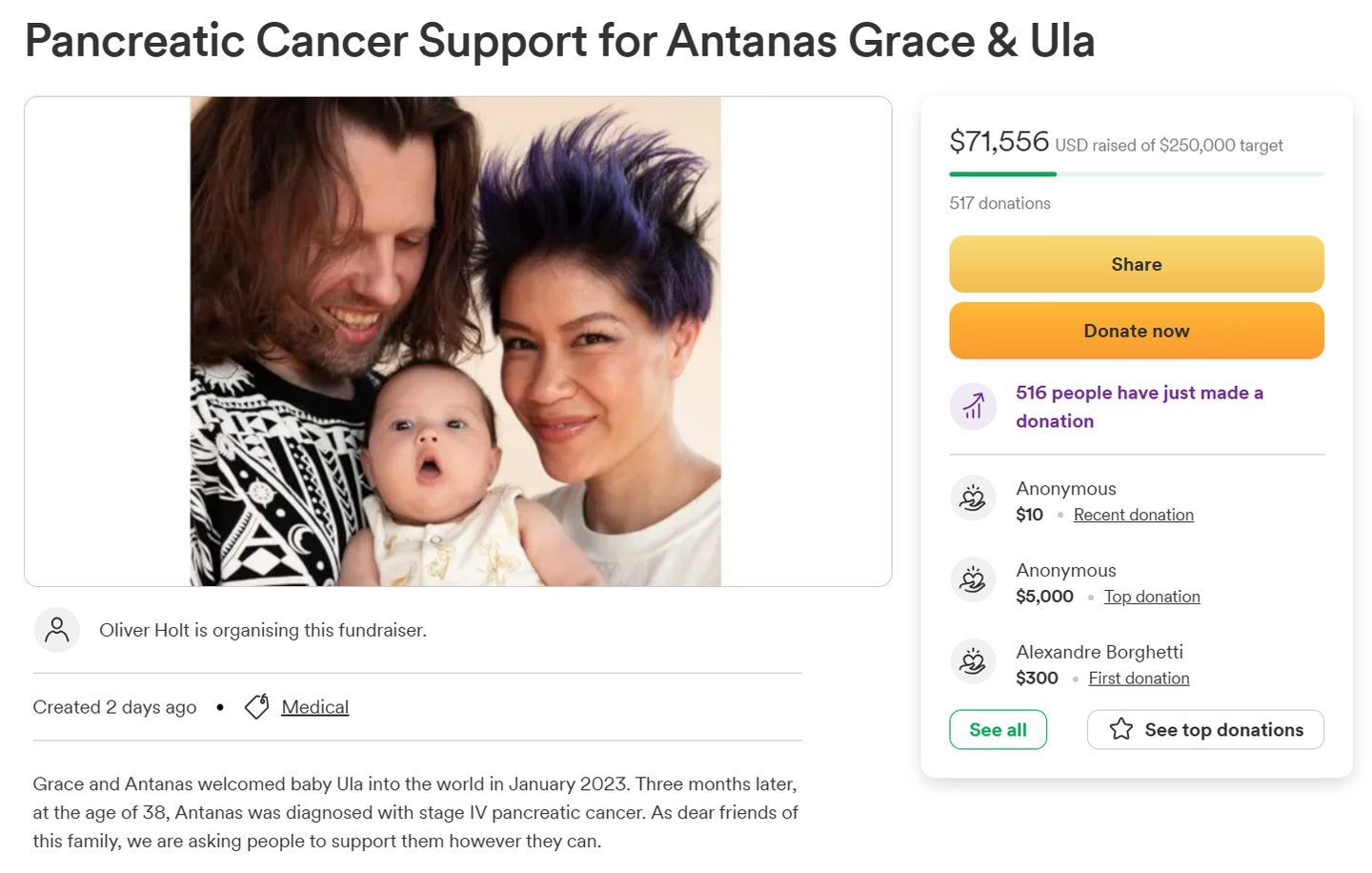Screen dimensions: 1372x873
Task: Click the $5,000 top donation heart-hand icon
Action: pyautogui.click(x=973, y=580)
